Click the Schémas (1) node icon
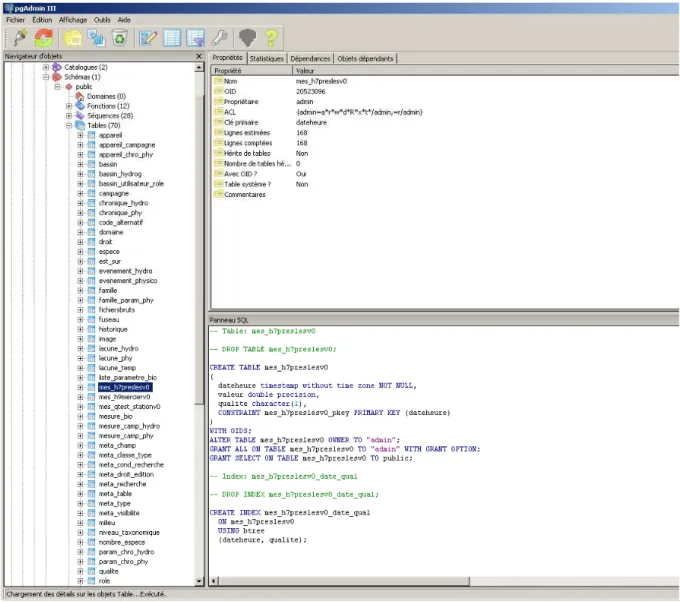This screenshot has width=680, height=603. (x=57, y=77)
